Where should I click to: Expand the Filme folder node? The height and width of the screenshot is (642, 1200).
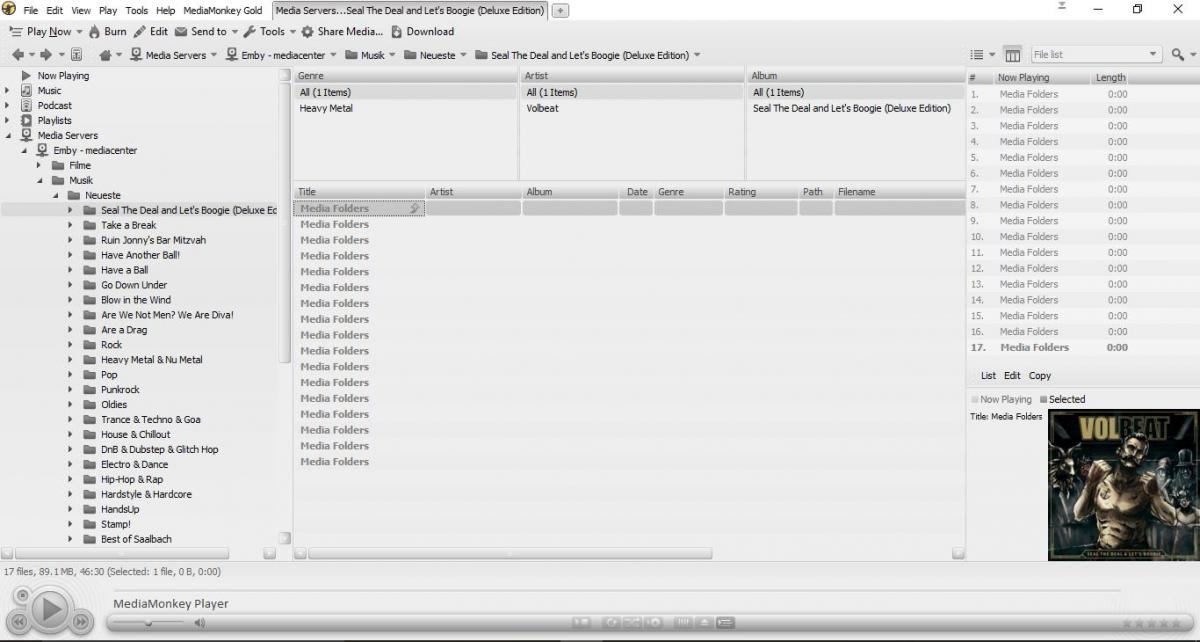coord(40,165)
